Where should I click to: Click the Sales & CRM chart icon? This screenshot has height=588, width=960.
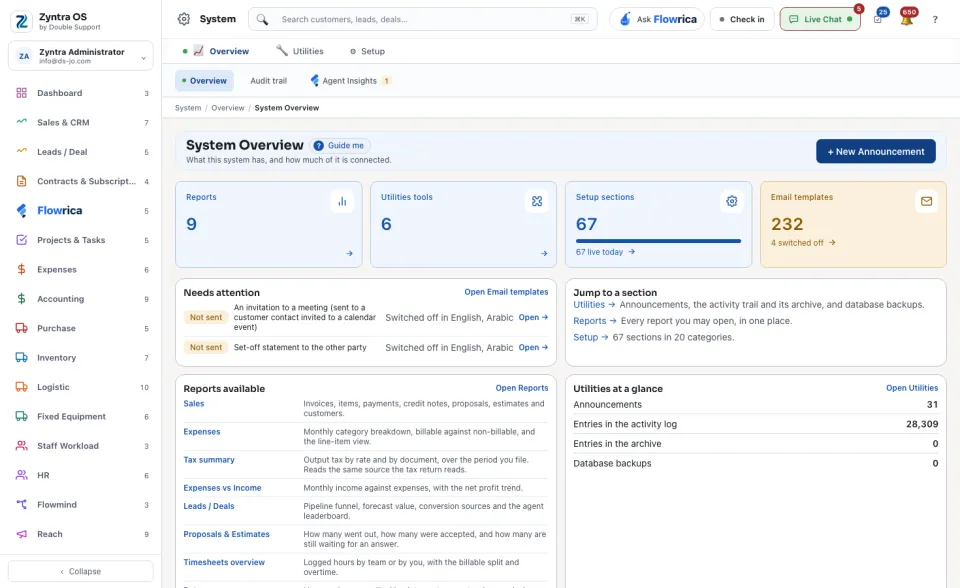(21, 121)
